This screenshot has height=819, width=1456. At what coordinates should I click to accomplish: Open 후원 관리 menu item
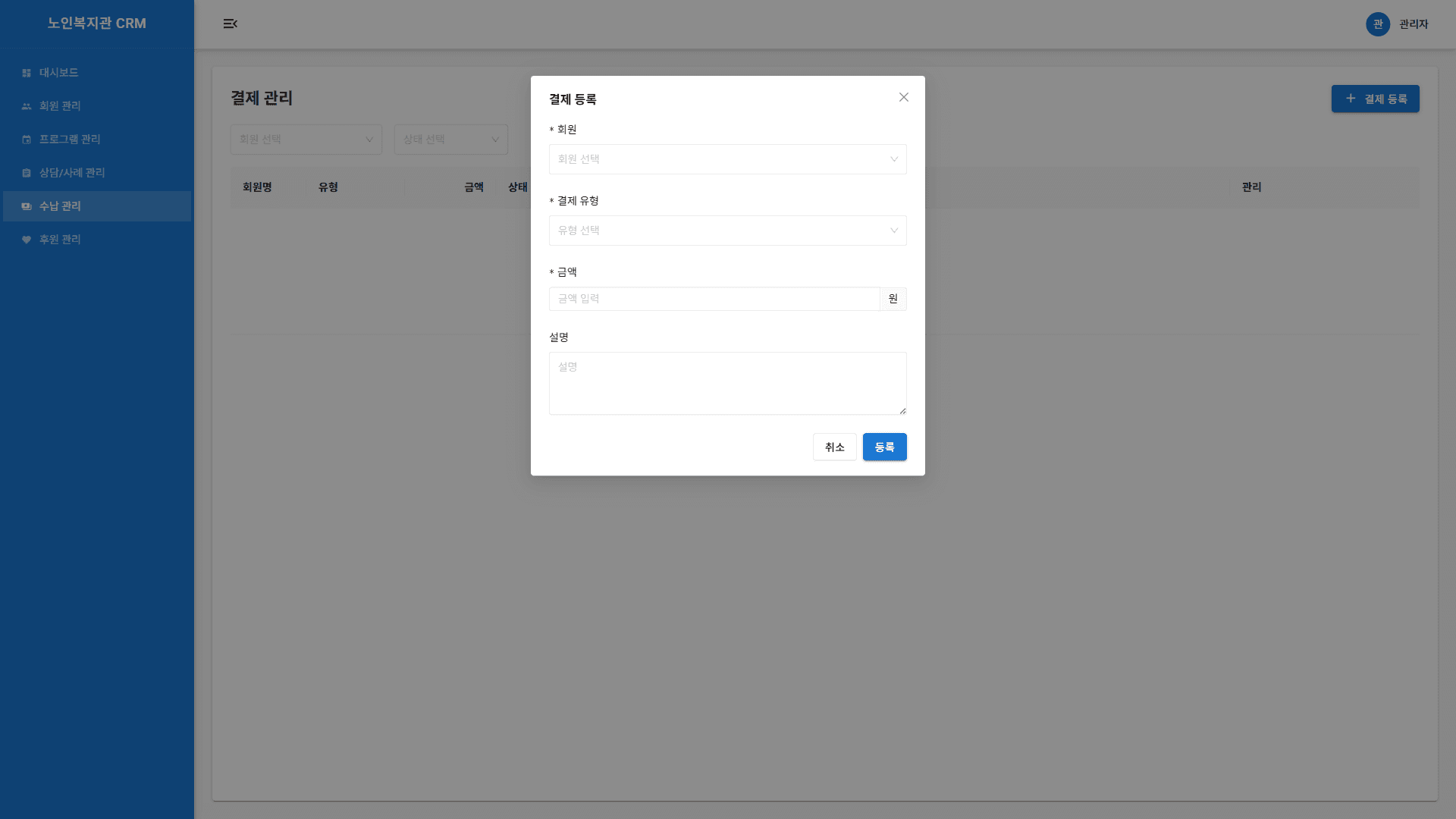pos(60,240)
